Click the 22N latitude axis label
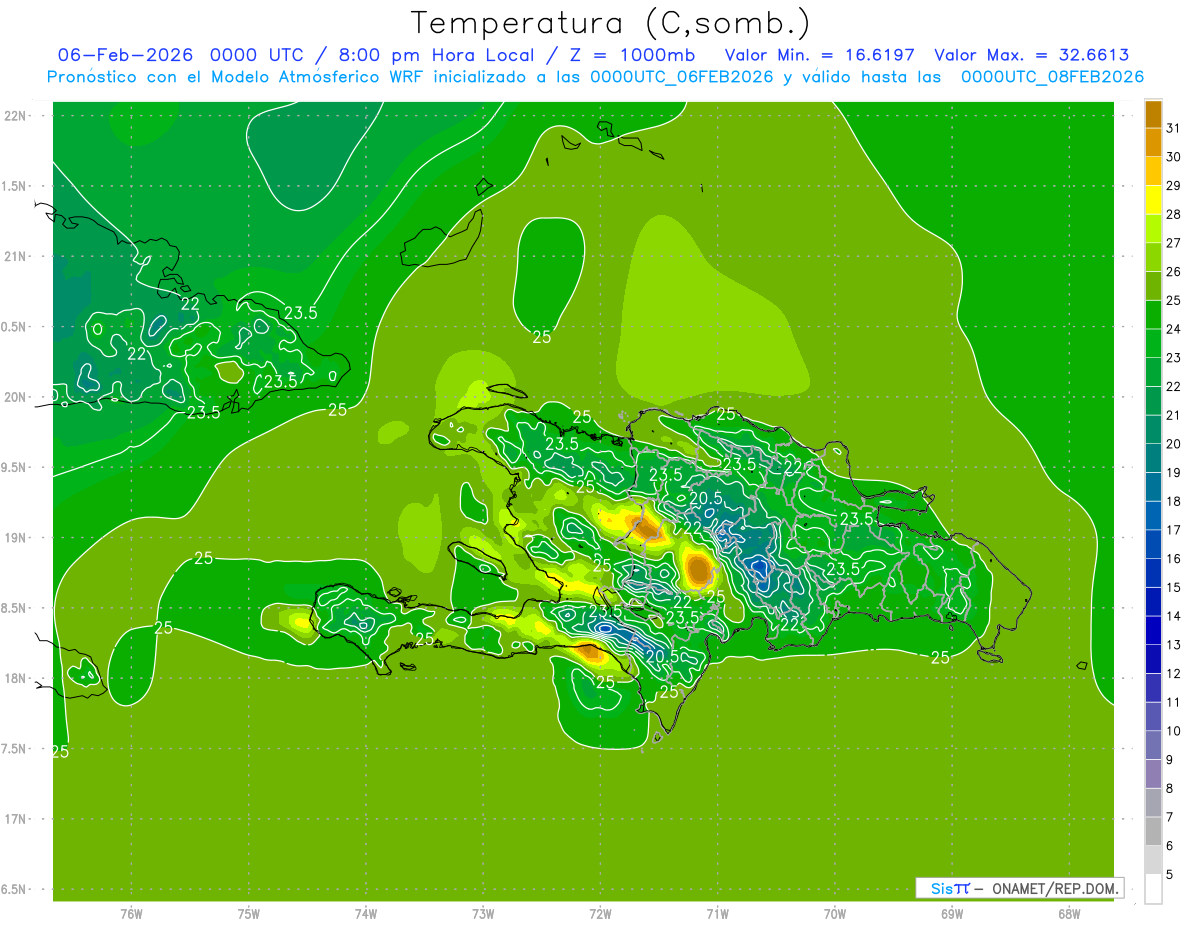 point(16,115)
